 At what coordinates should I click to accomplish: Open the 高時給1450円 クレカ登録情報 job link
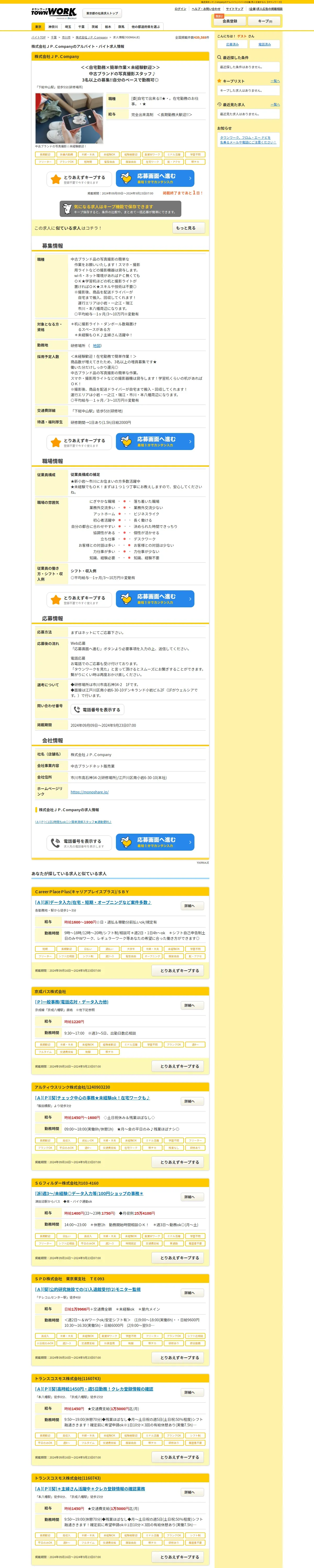coord(94,1389)
